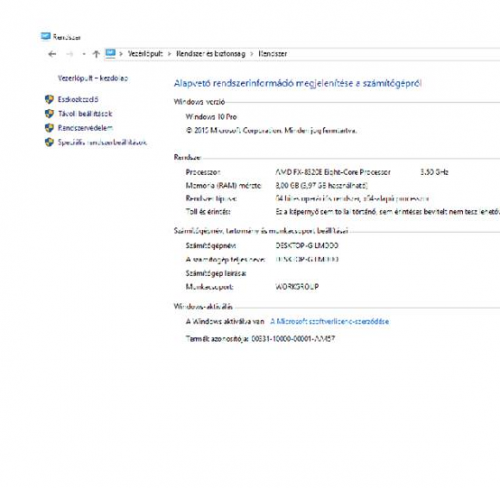This screenshot has height=488, width=500.
Task: Click shield icon beside Eszközkezelő
Action: point(49,99)
